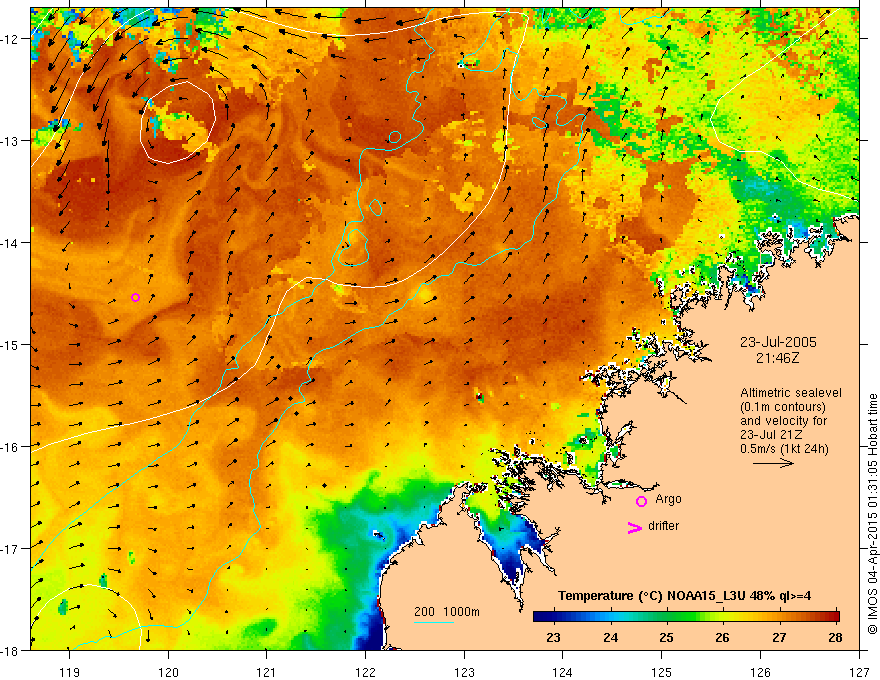
Task: Click the latitude axis label '-16'
Action: tap(11, 447)
